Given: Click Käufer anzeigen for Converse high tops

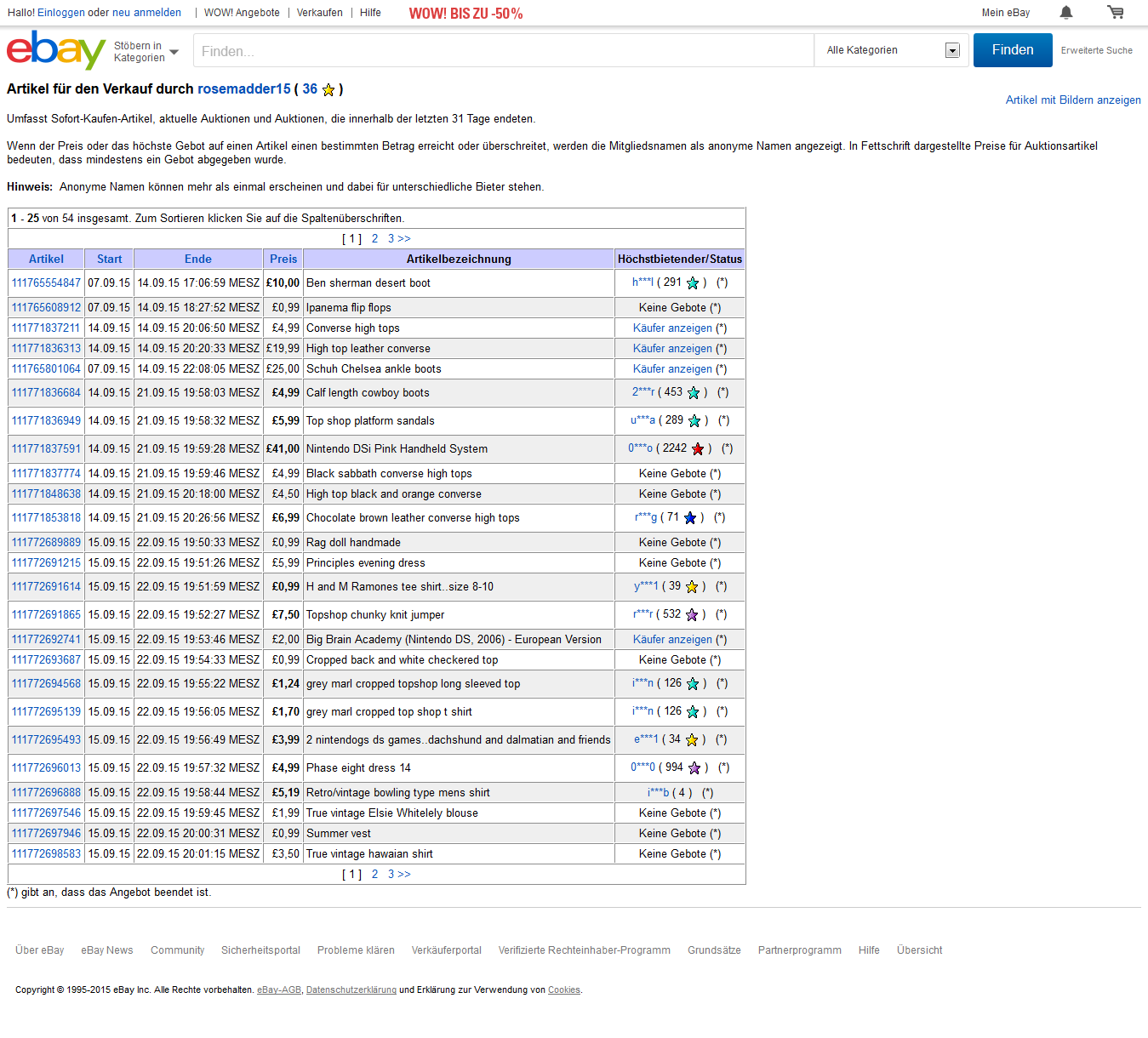Looking at the screenshot, I should [x=672, y=328].
